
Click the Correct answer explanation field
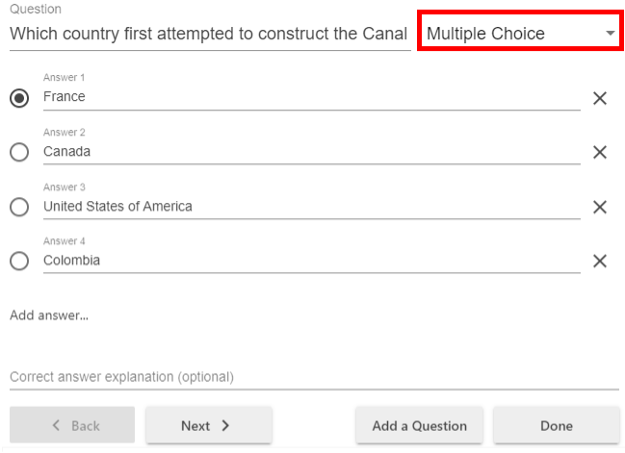pyautogui.click(x=313, y=377)
